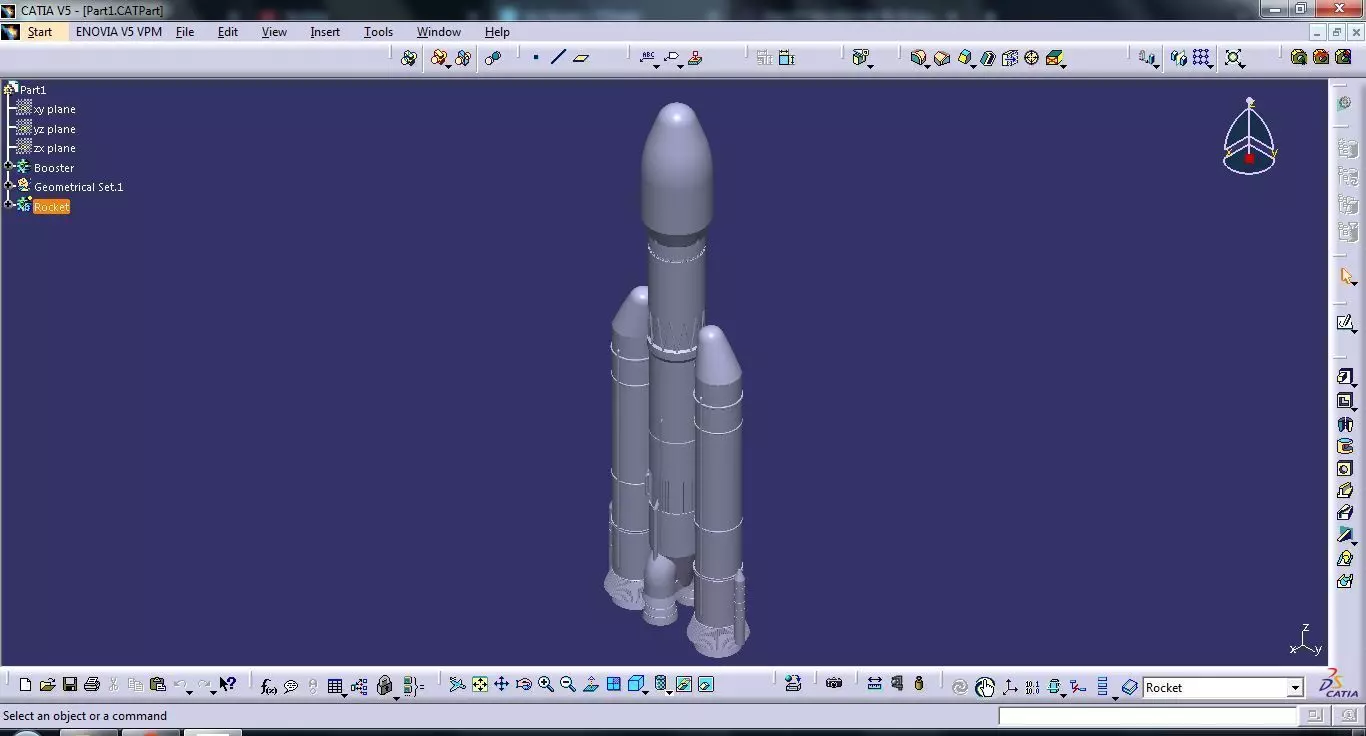Click the Open file folder icon

(x=47, y=685)
